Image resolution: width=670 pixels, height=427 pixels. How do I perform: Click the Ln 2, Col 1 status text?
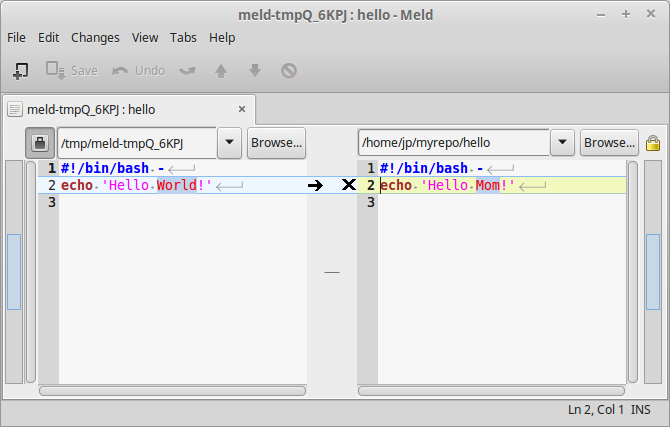[596, 409]
